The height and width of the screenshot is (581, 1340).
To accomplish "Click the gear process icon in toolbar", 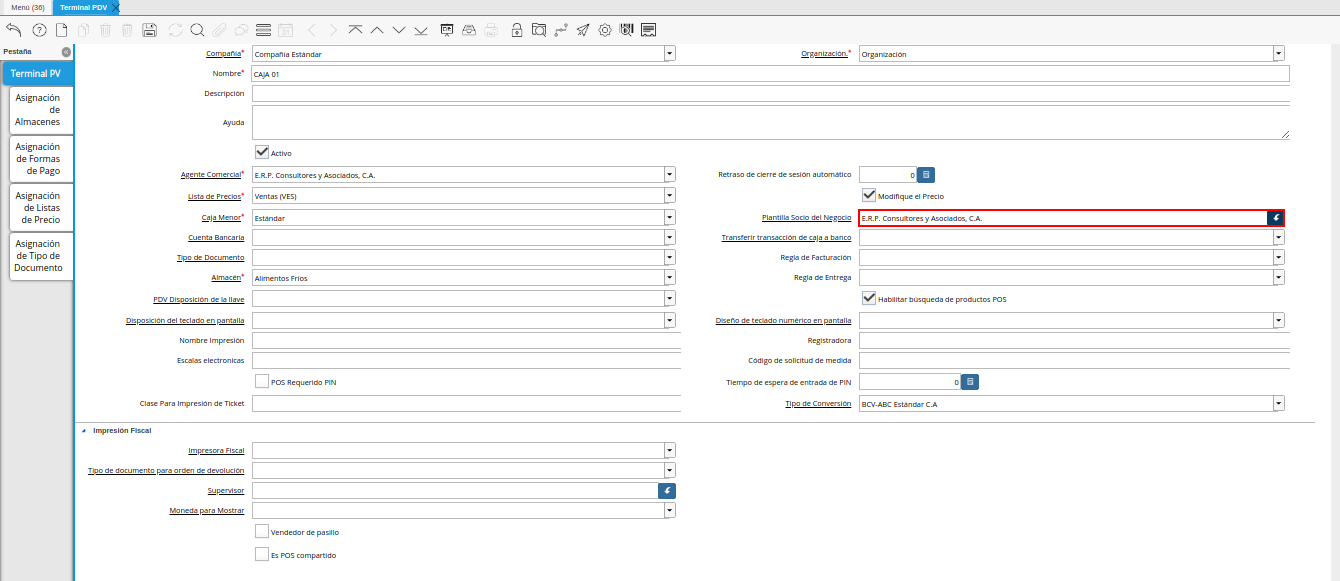I will click(x=605, y=30).
